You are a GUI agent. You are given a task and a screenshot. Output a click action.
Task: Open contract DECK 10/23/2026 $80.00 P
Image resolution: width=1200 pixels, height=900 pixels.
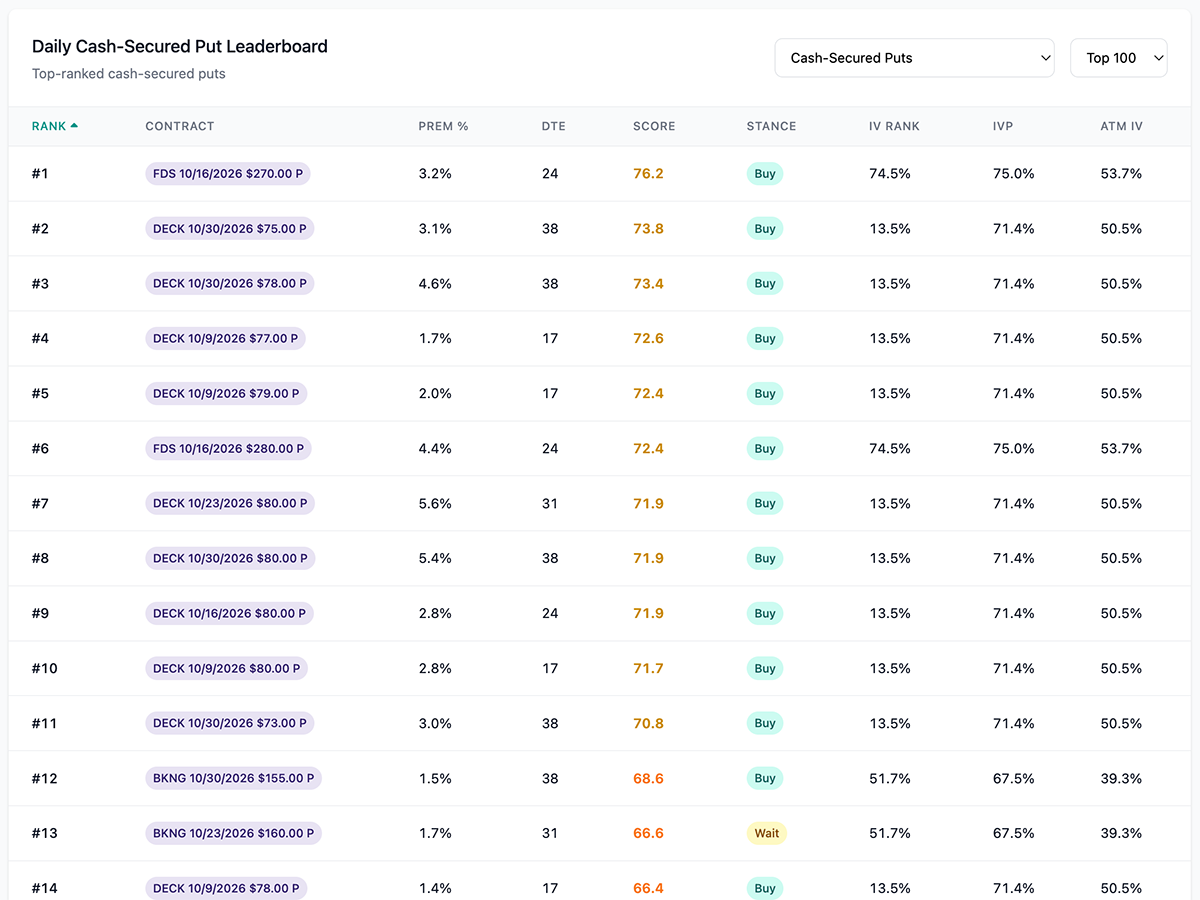click(x=230, y=504)
